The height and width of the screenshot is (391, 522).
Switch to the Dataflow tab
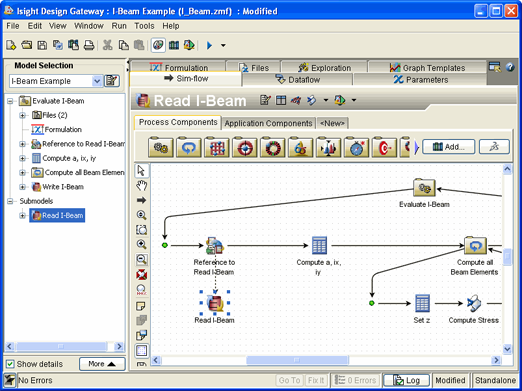[297, 80]
